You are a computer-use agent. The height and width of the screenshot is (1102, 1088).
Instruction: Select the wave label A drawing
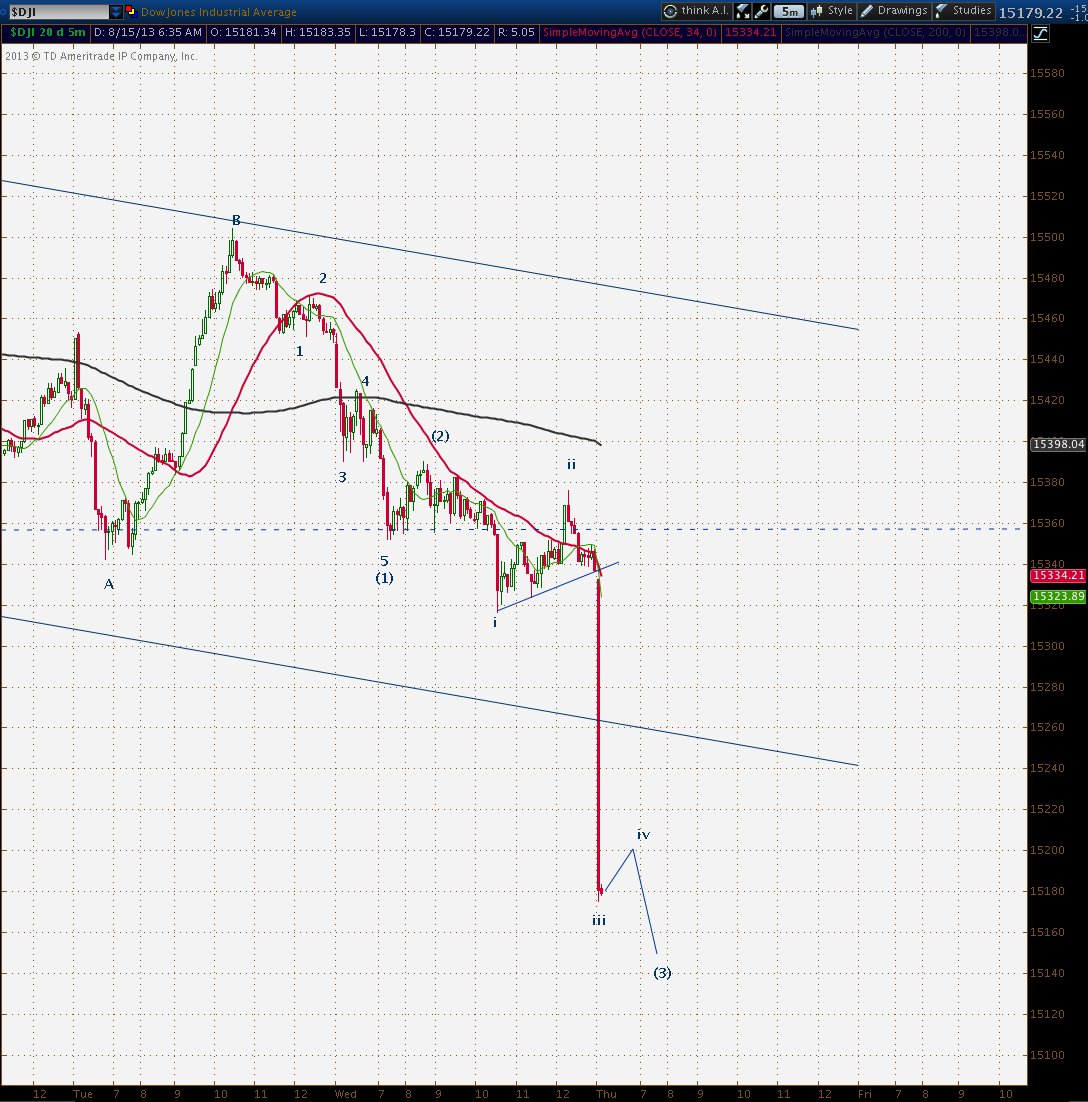[109, 584]
